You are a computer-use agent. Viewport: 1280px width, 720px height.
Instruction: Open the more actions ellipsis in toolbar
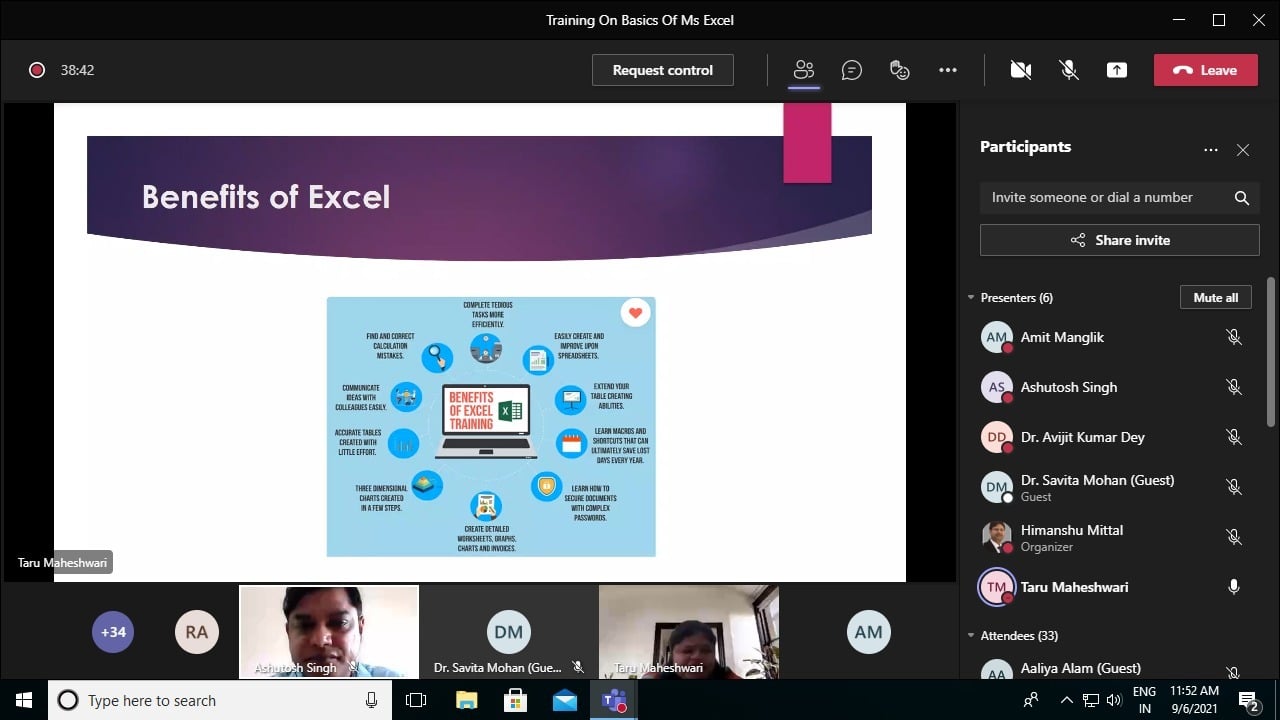948,70
